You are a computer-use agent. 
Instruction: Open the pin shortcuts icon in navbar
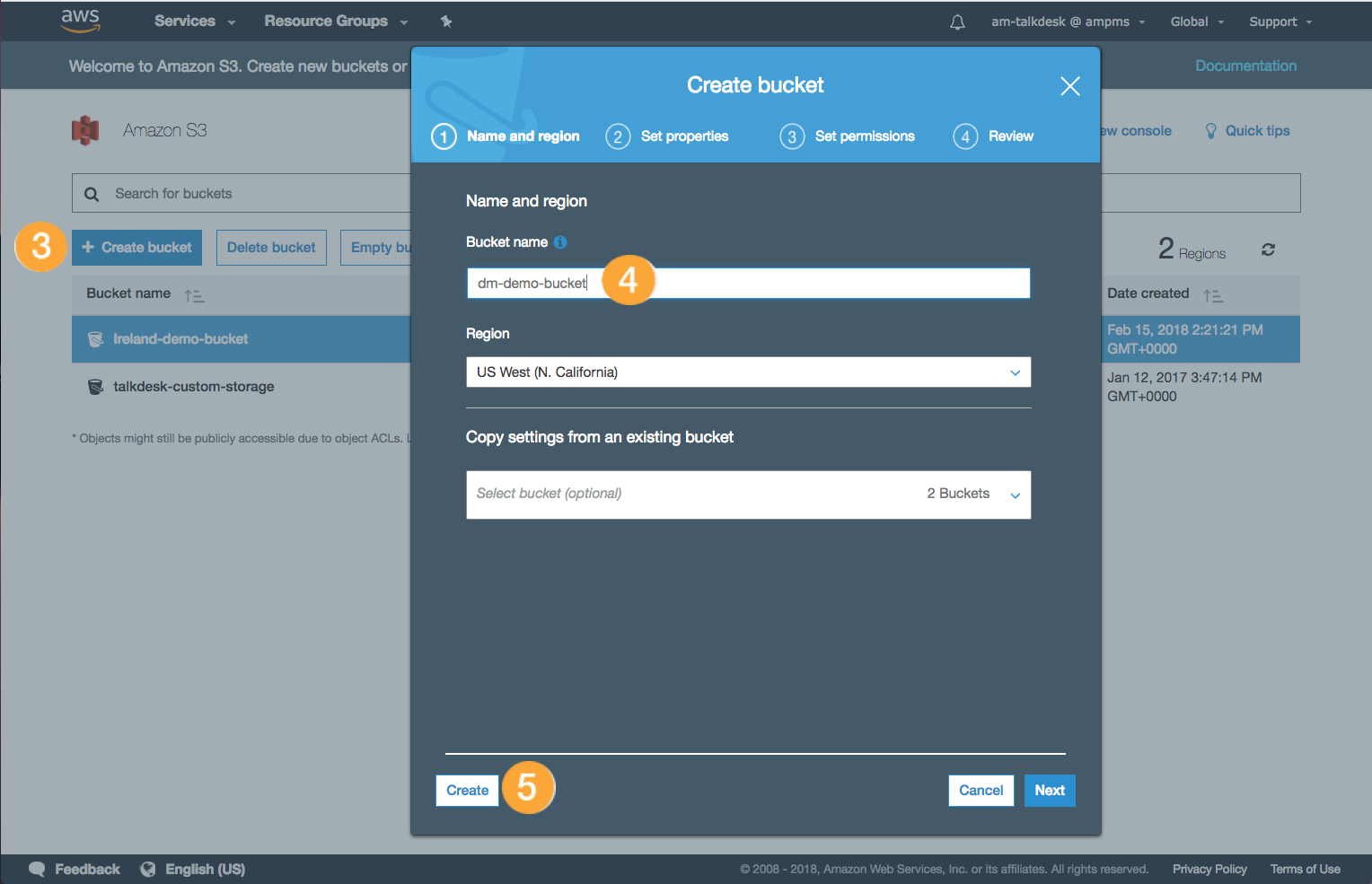point(446,22)
